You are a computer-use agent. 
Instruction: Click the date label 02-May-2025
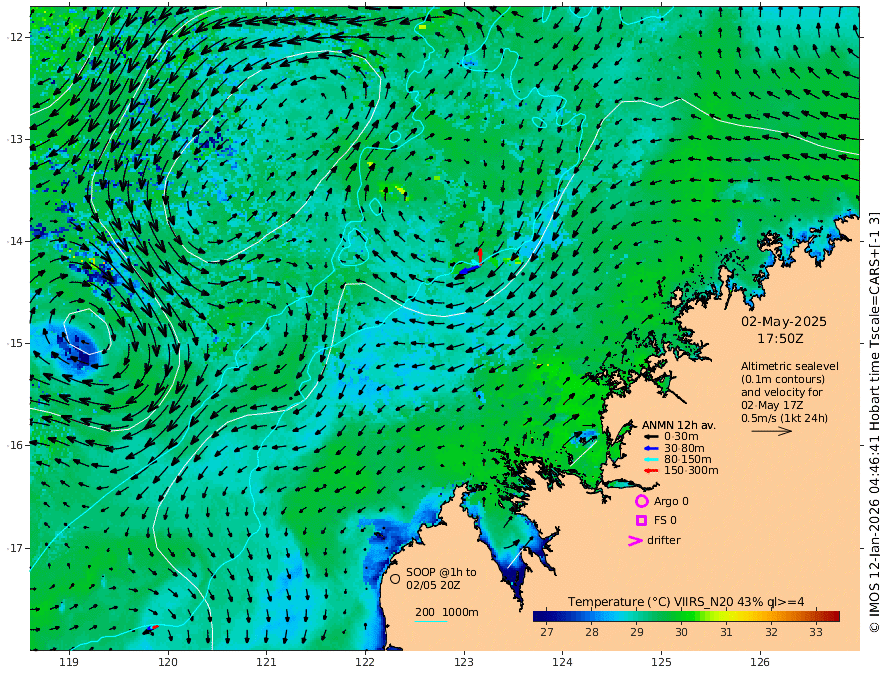[x=784, y=321]
